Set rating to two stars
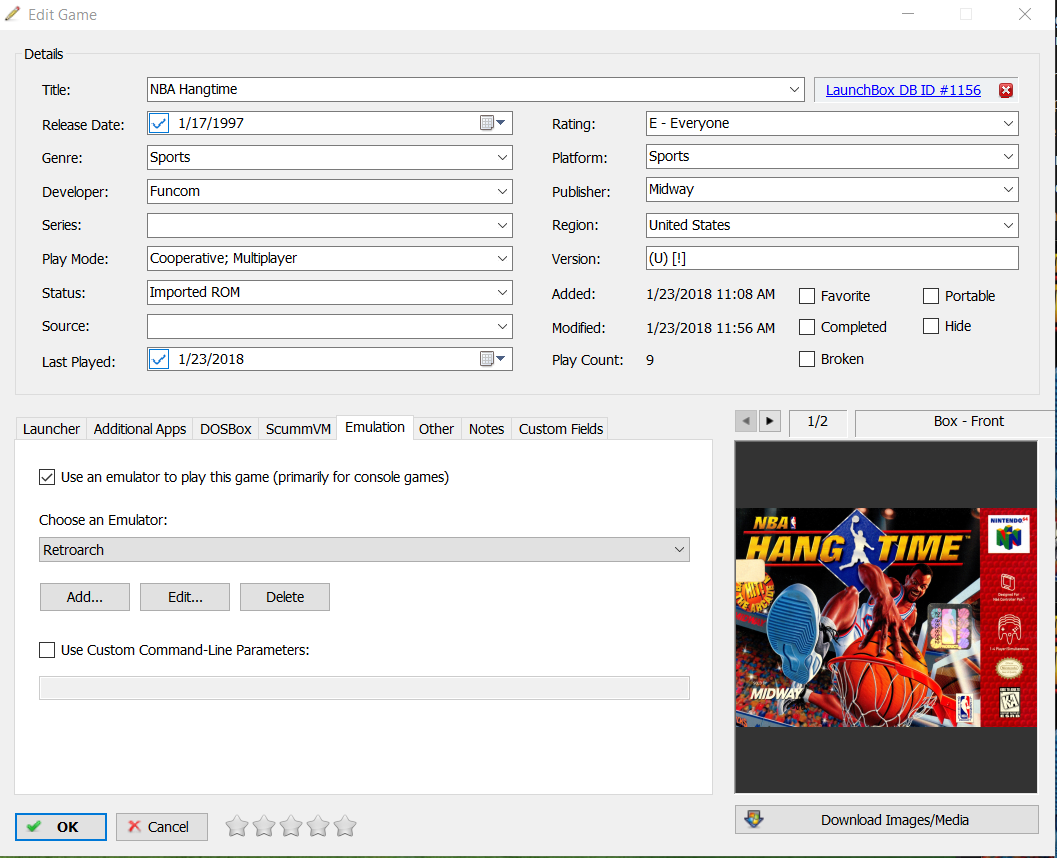The height and width of the screenshot is (858, 1057). click(x=264, y=826)
